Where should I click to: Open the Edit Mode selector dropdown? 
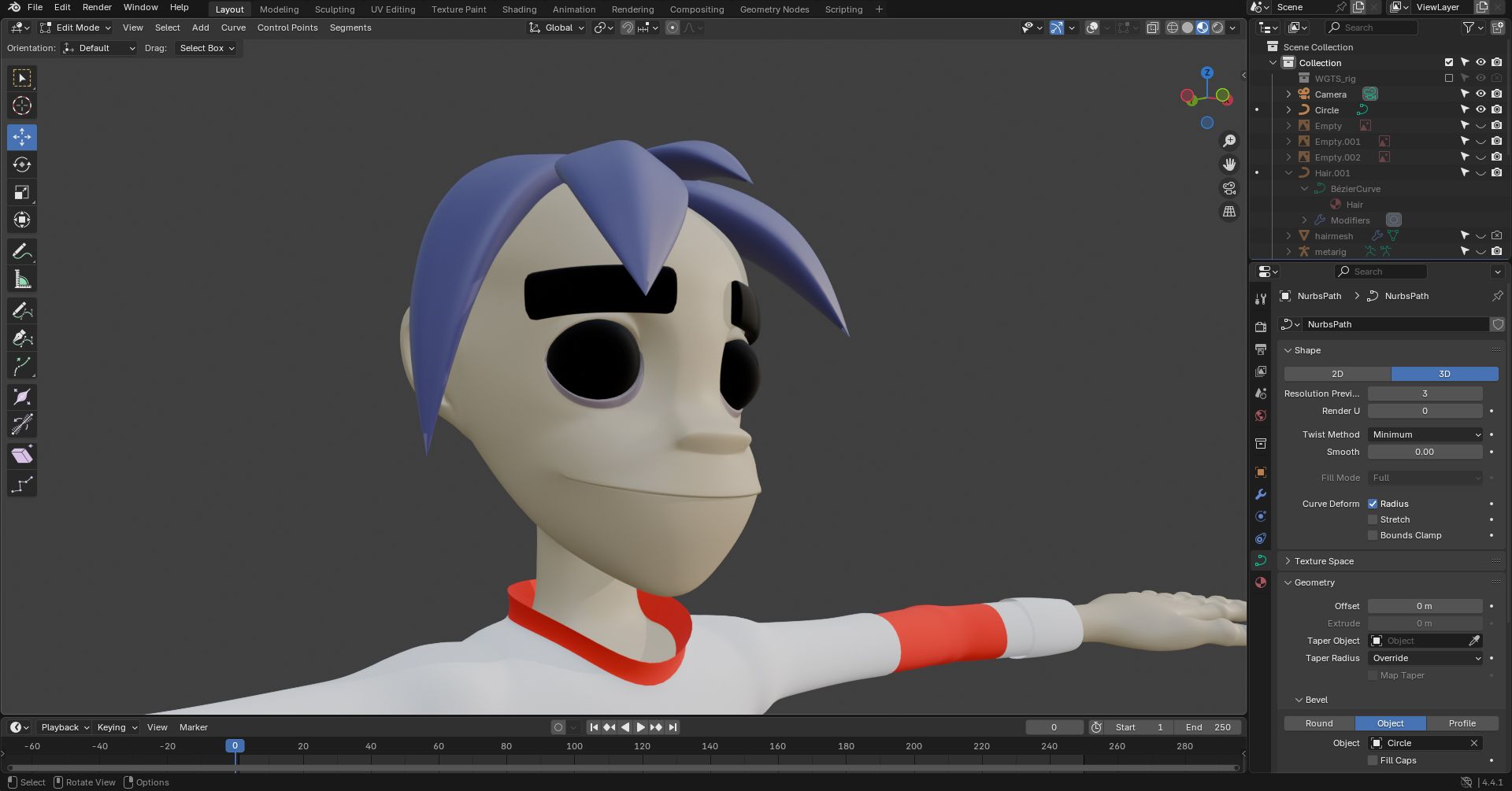76,28
